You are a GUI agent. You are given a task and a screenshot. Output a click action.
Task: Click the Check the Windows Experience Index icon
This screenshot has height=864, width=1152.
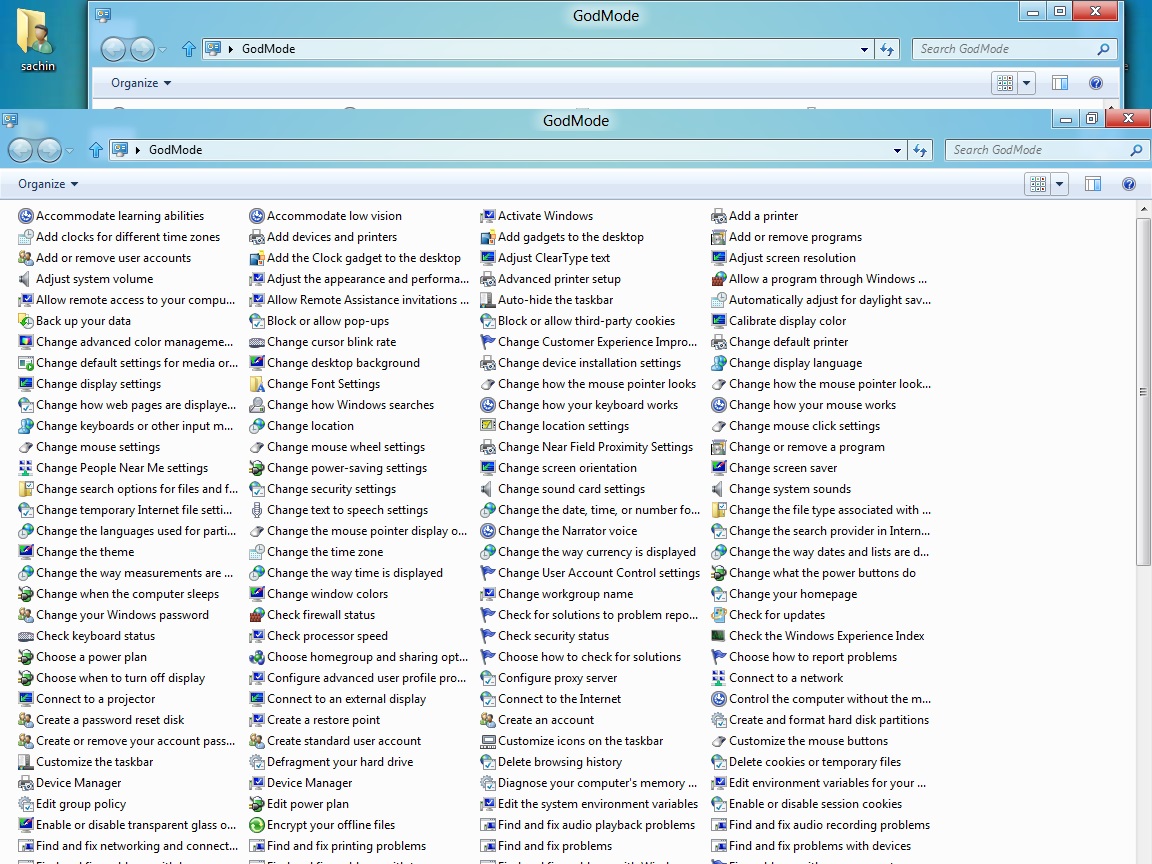click(719, 636)
